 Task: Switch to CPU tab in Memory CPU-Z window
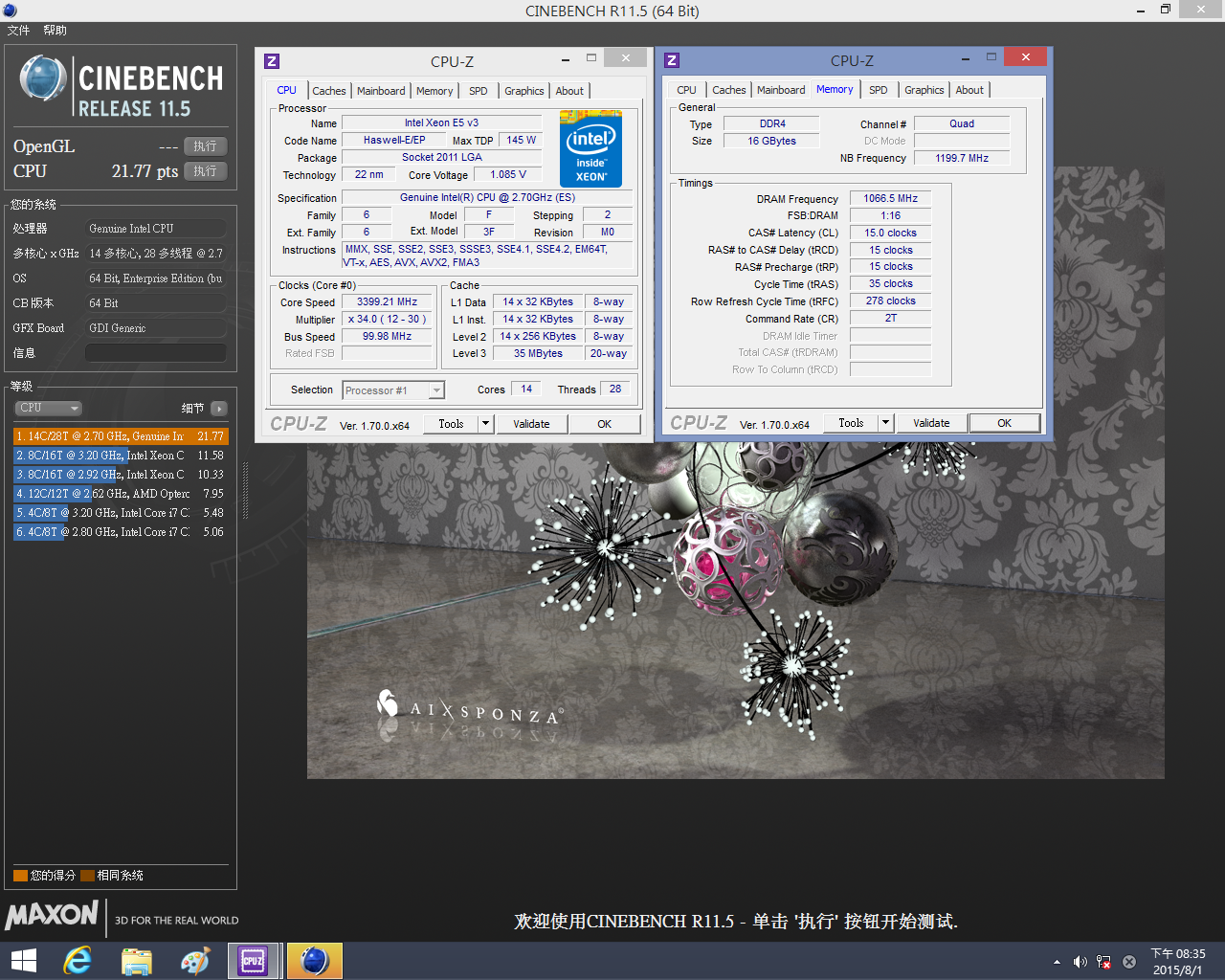pos(687,90)
